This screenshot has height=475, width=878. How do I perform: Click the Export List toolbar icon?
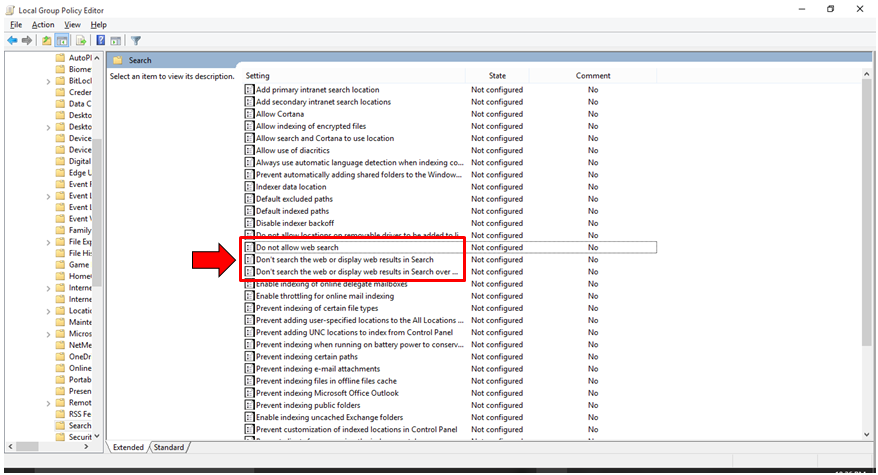tap(81, 40)
